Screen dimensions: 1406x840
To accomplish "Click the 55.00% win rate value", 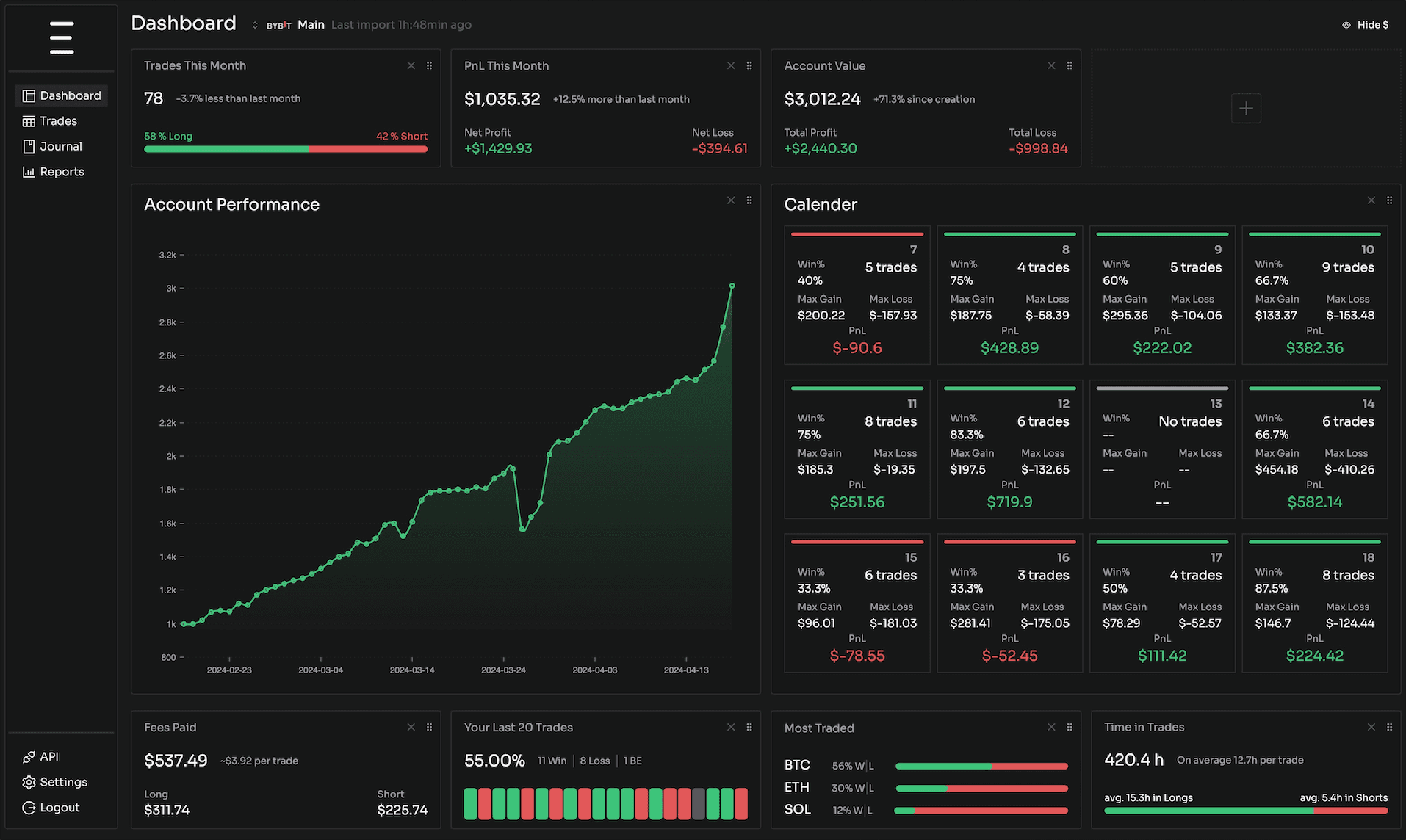I will pyautogui.click(x=494, y=761).
